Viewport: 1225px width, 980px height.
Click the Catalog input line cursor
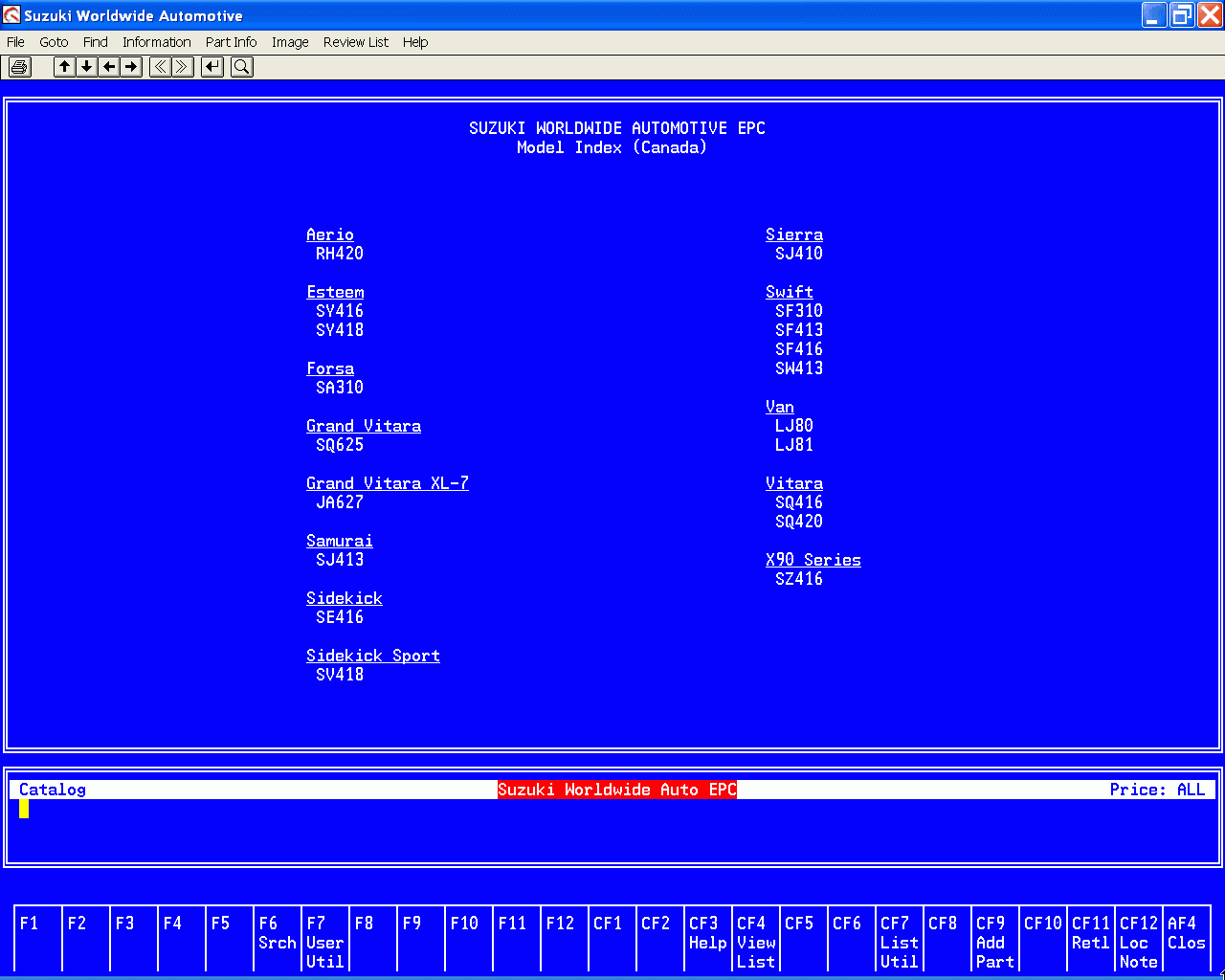click(24, 809)
